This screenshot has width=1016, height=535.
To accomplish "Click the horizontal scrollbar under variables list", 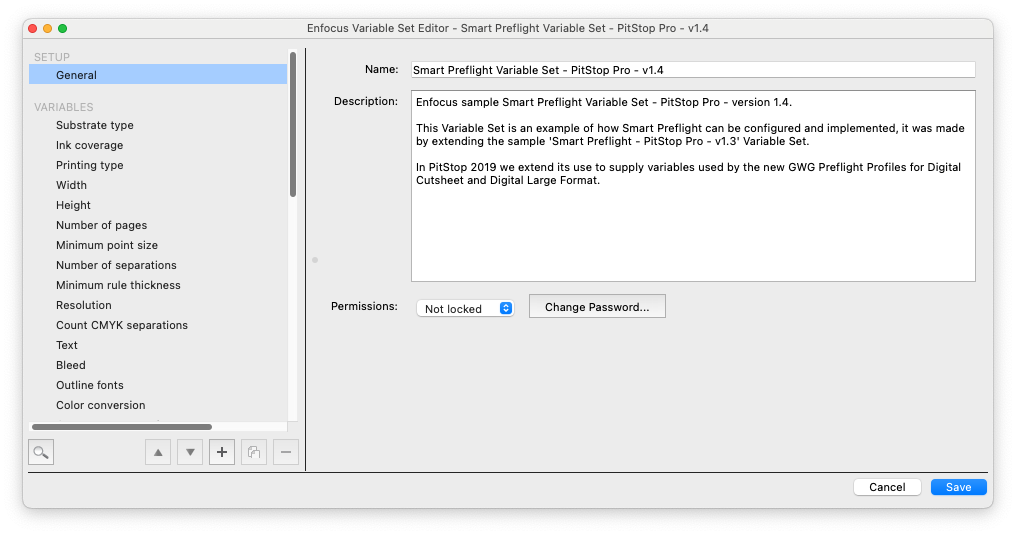I will (x=122, y=427).
